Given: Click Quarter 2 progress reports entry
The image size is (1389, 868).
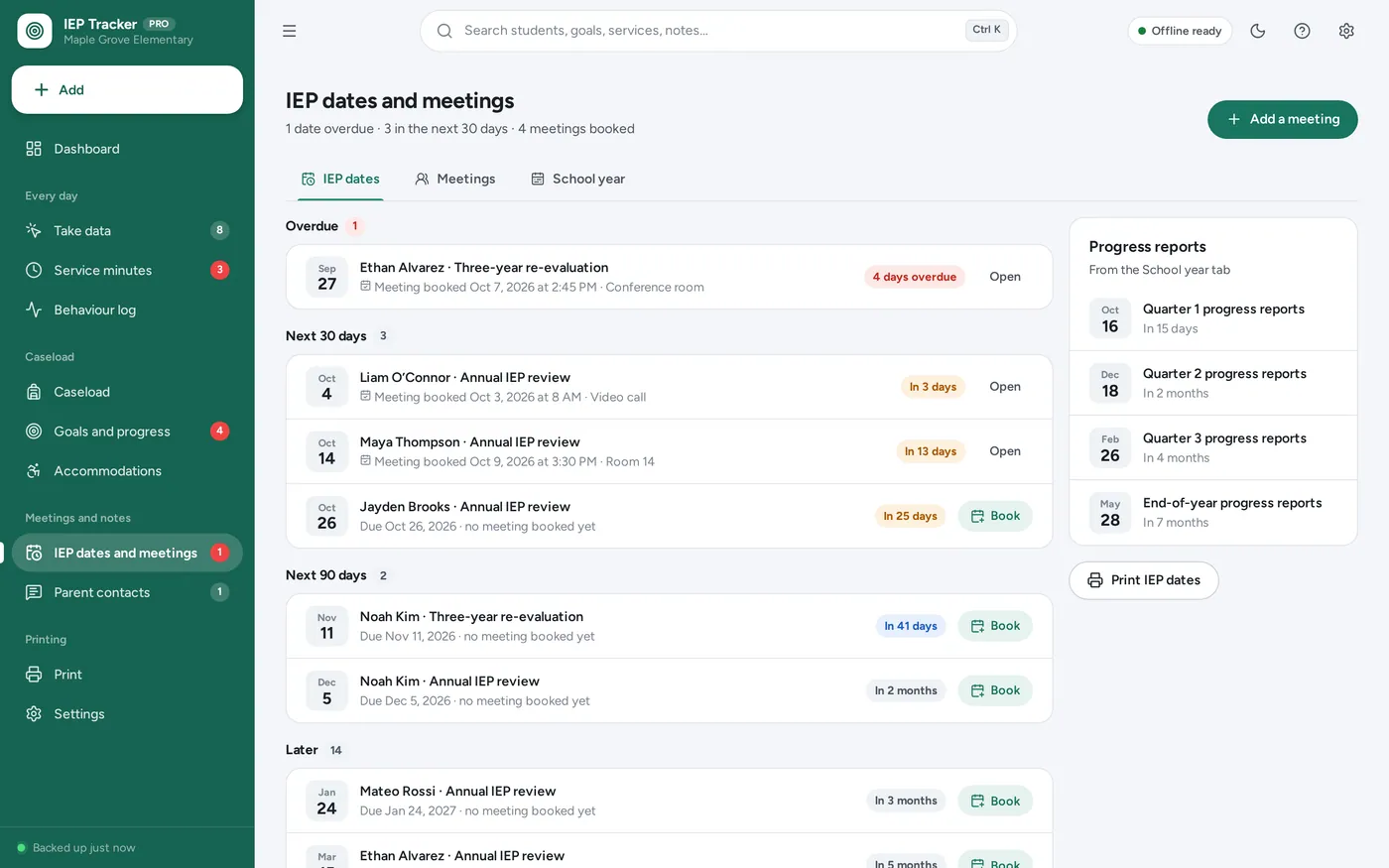Looking at the screenshot, I should [x=1212, y=383].
